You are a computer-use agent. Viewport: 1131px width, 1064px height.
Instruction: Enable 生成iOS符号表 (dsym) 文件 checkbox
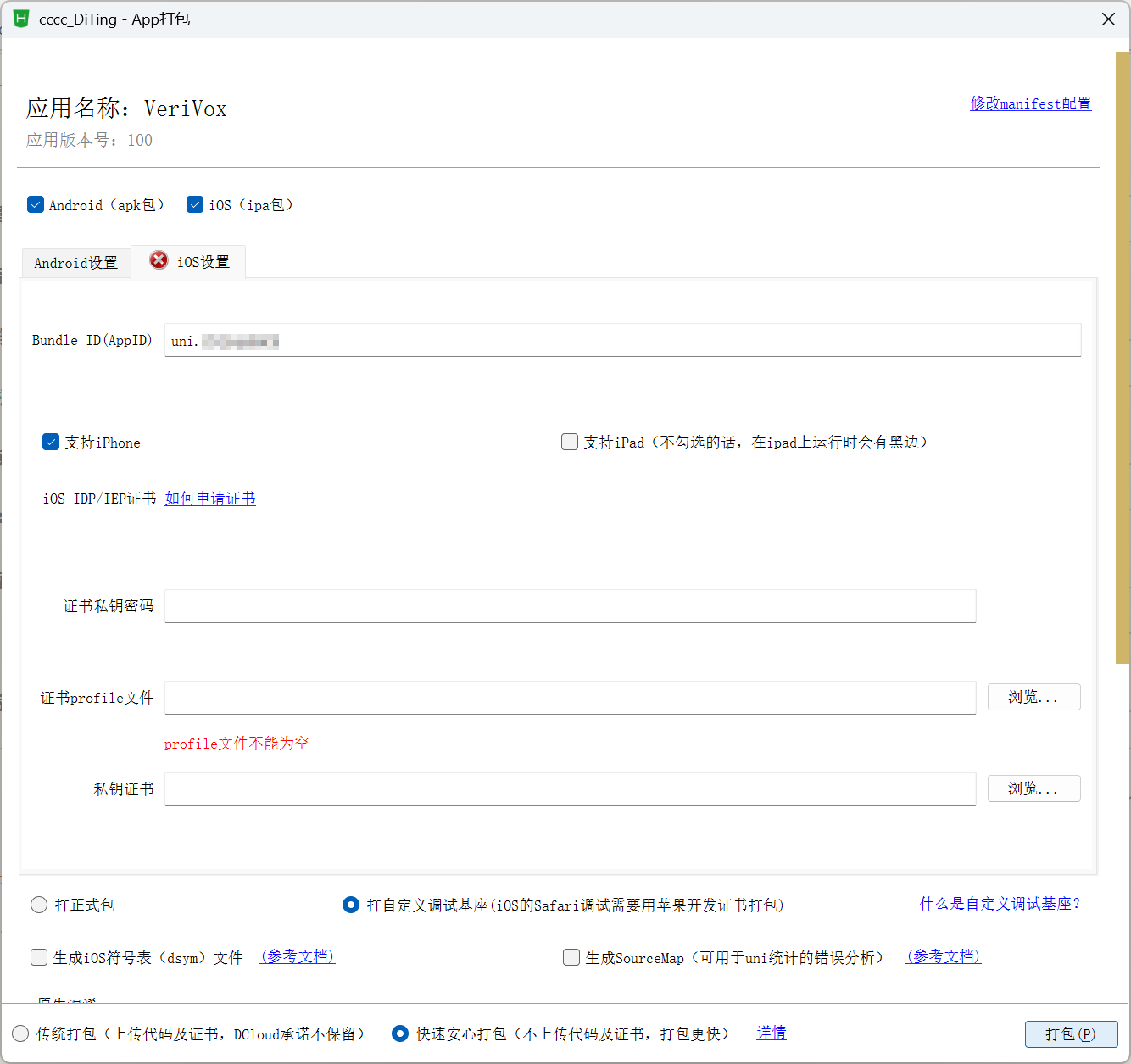pyautogui.click(x=39, y=957)
